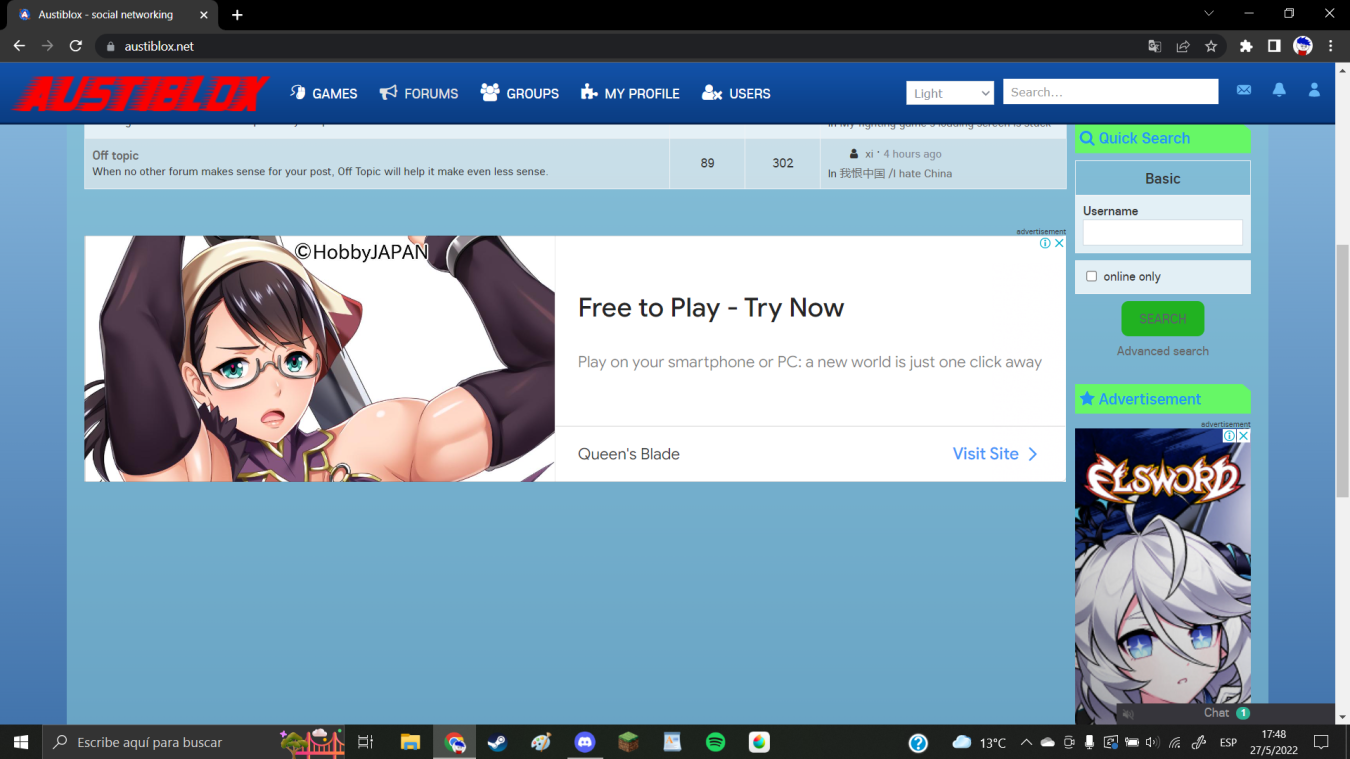
Task: Open the messages envelope icon
Action: [x=1244, y=90]
